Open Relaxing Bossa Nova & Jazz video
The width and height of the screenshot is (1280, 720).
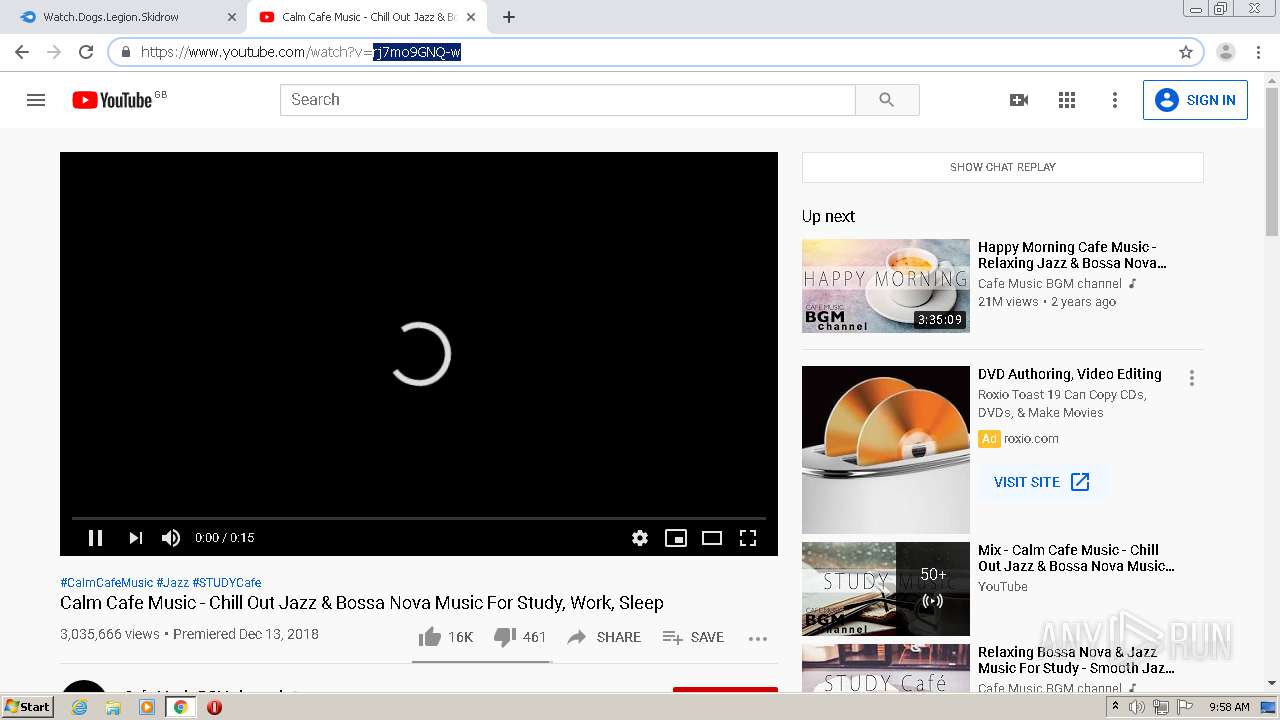click(1076, 660)
